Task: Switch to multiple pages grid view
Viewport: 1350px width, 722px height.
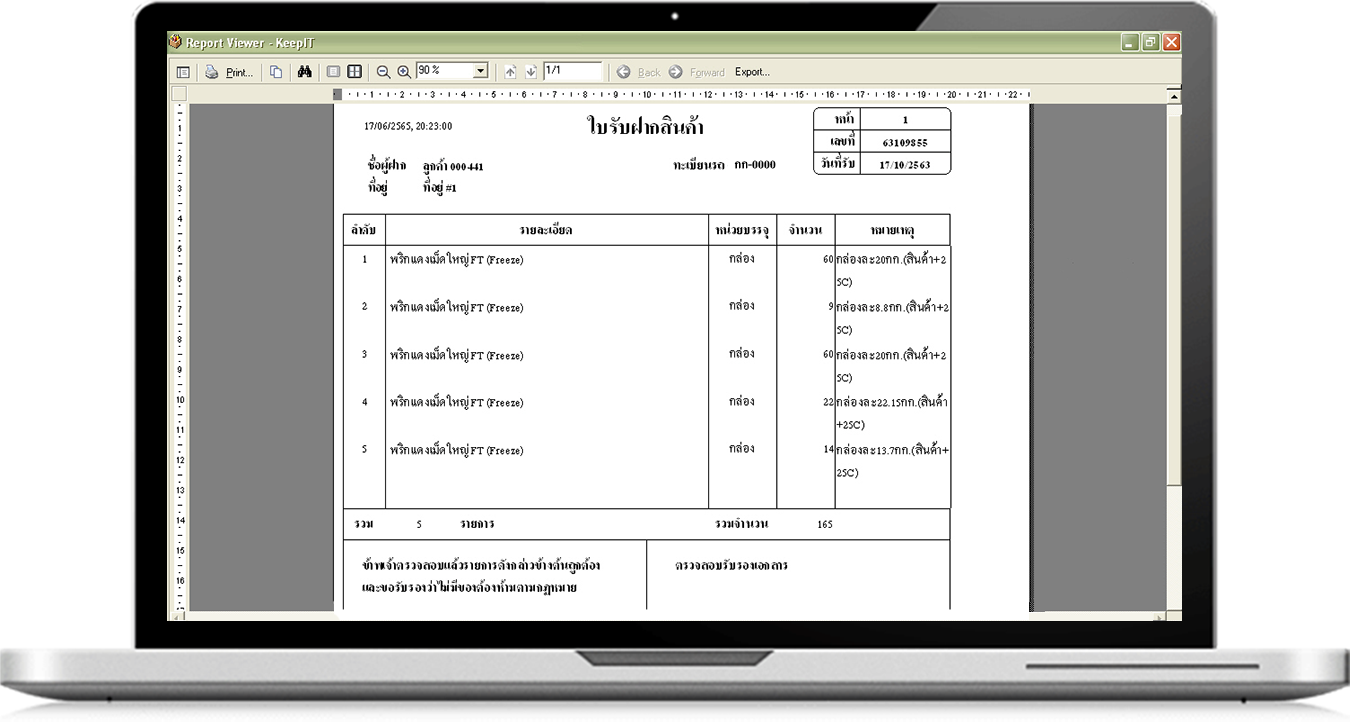Action: pos(354,72)
